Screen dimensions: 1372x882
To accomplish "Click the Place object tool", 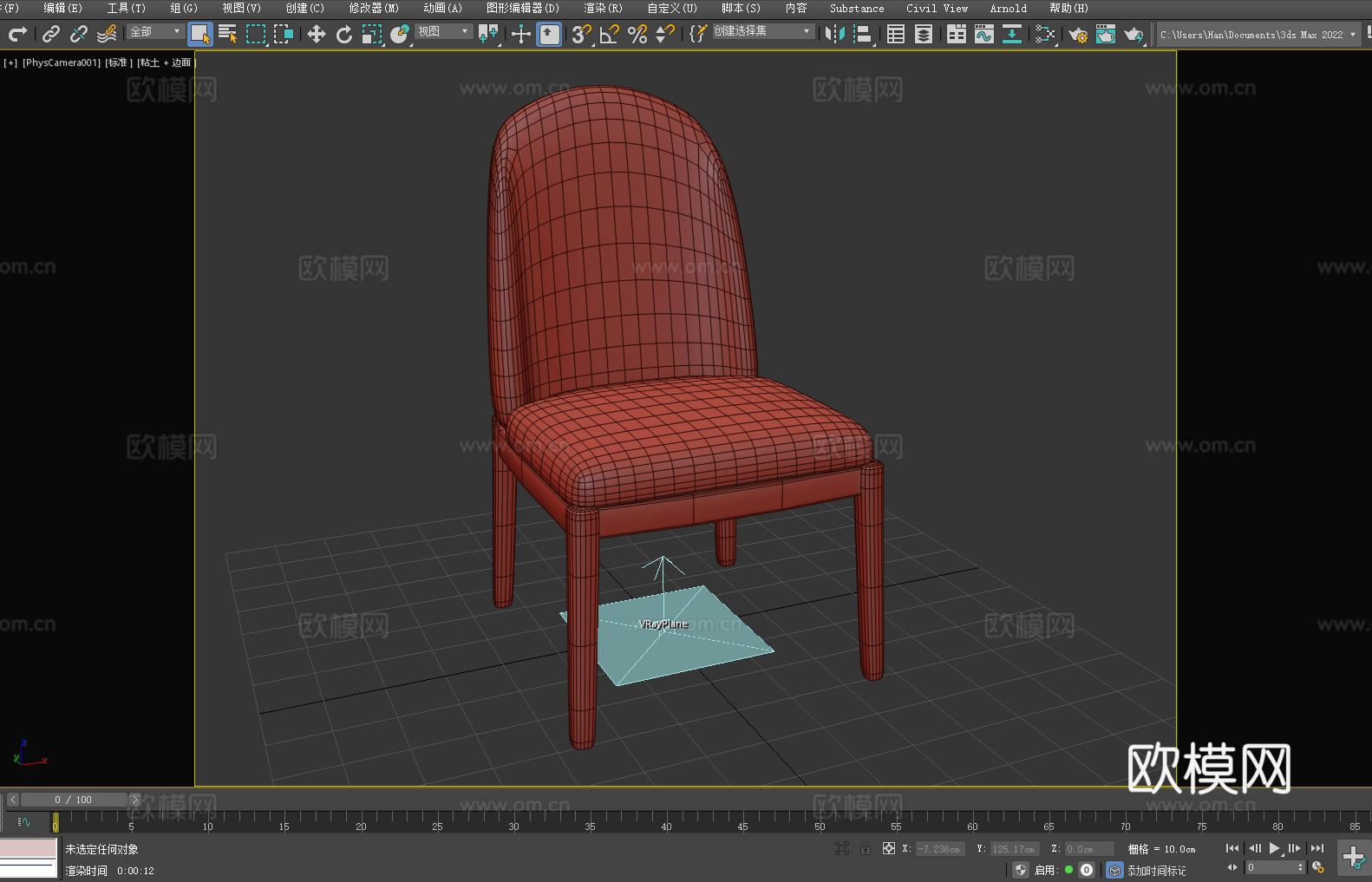I will coord(400,34).
